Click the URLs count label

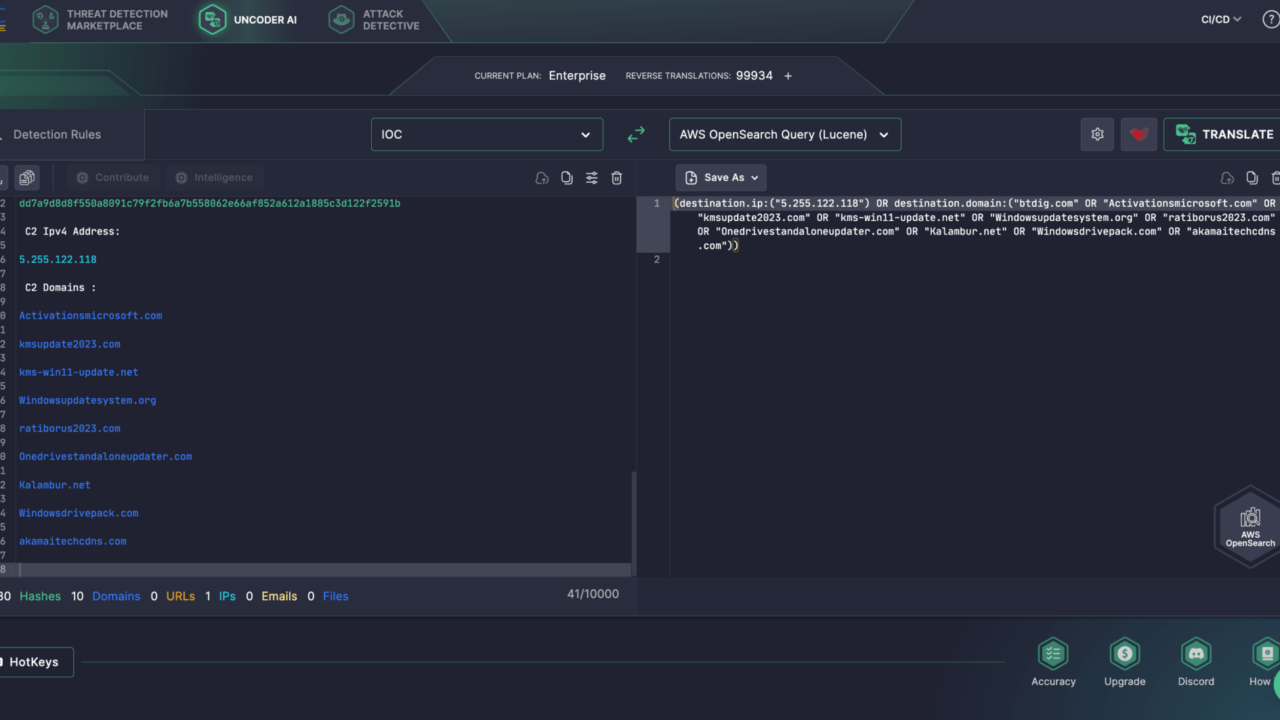[180, 596]
